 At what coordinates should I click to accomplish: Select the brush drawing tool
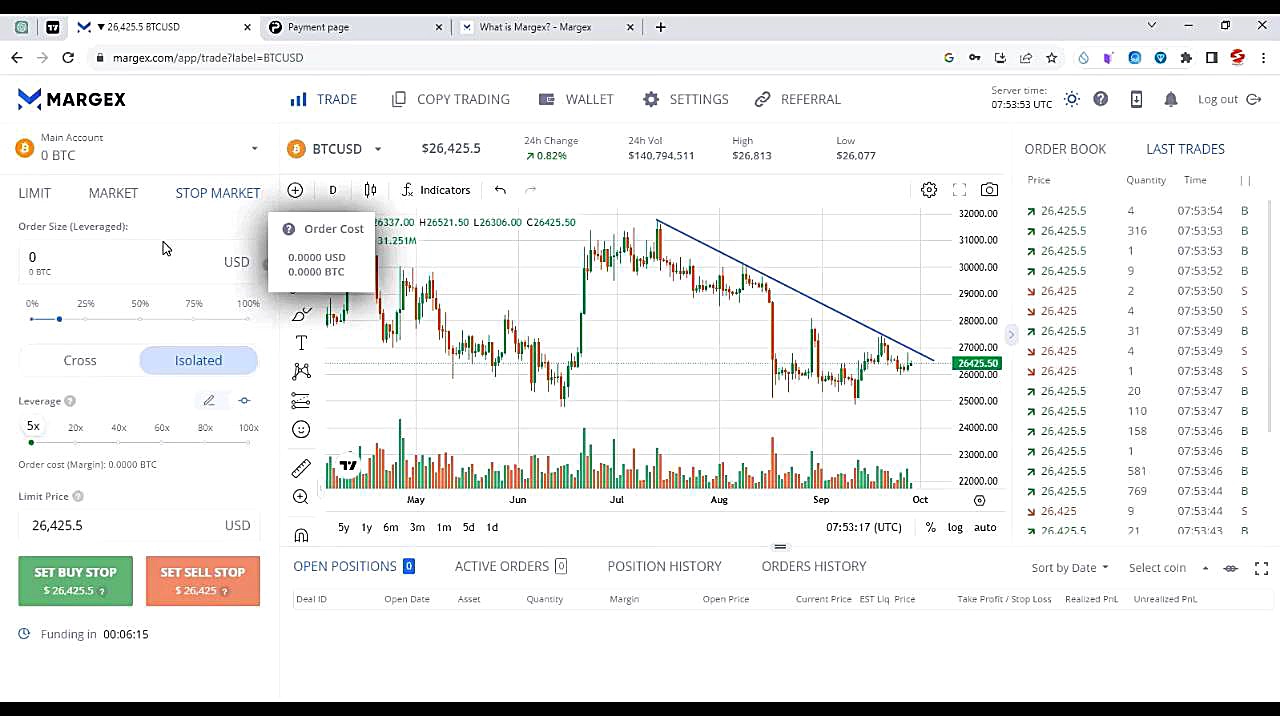coord(301,315)
